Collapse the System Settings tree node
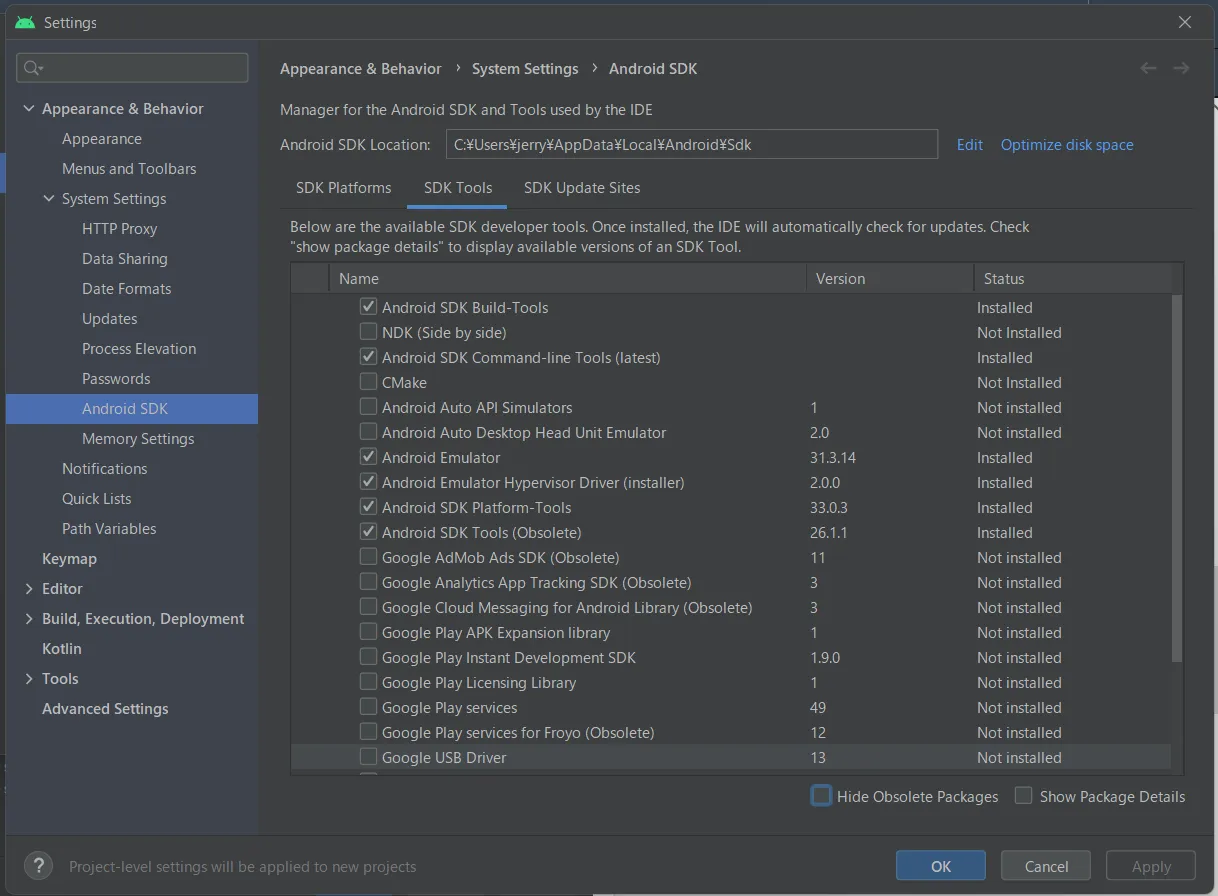 [48, 199]
